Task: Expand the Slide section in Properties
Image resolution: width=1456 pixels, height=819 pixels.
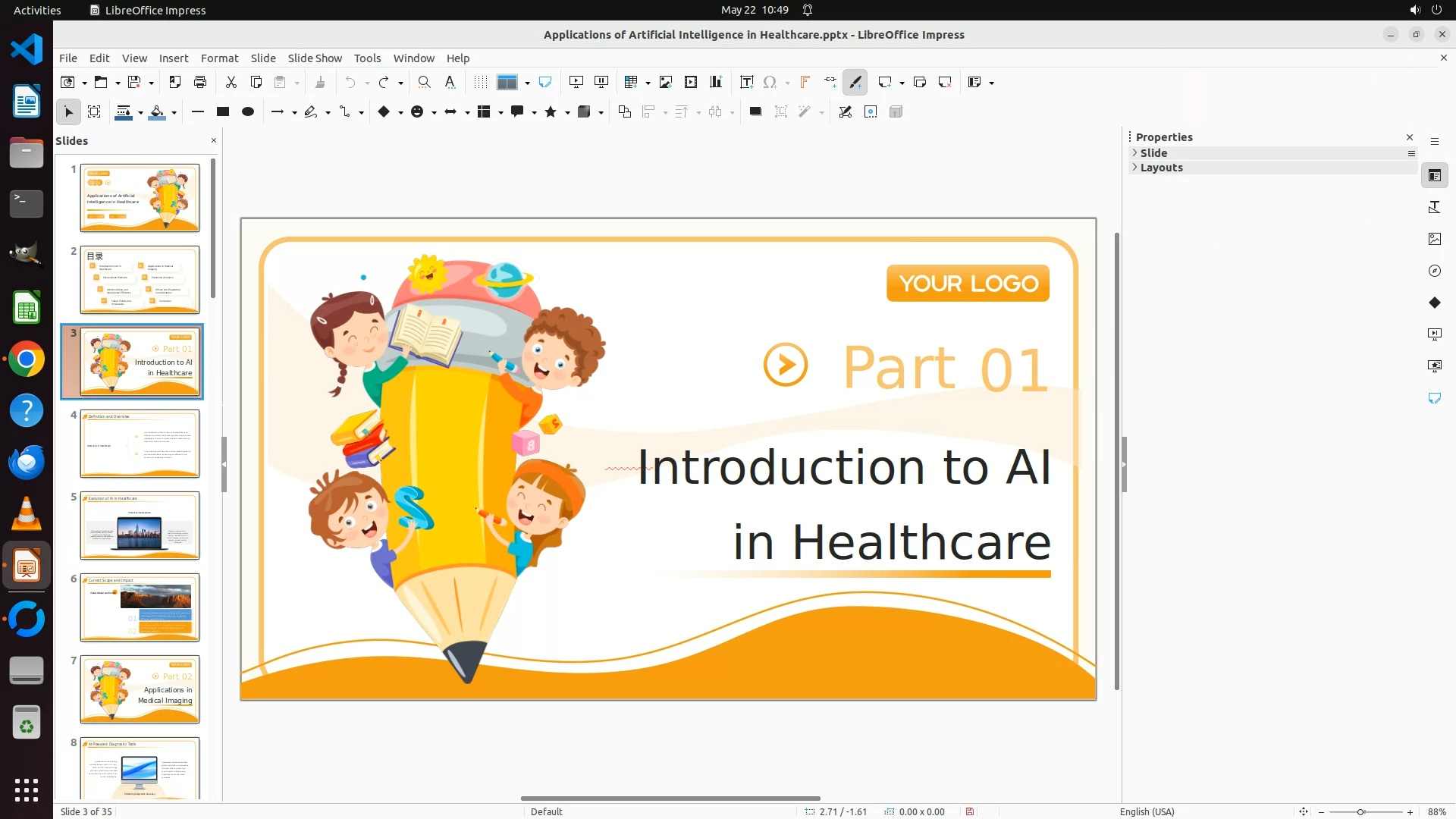Action: pos(1153,152)
